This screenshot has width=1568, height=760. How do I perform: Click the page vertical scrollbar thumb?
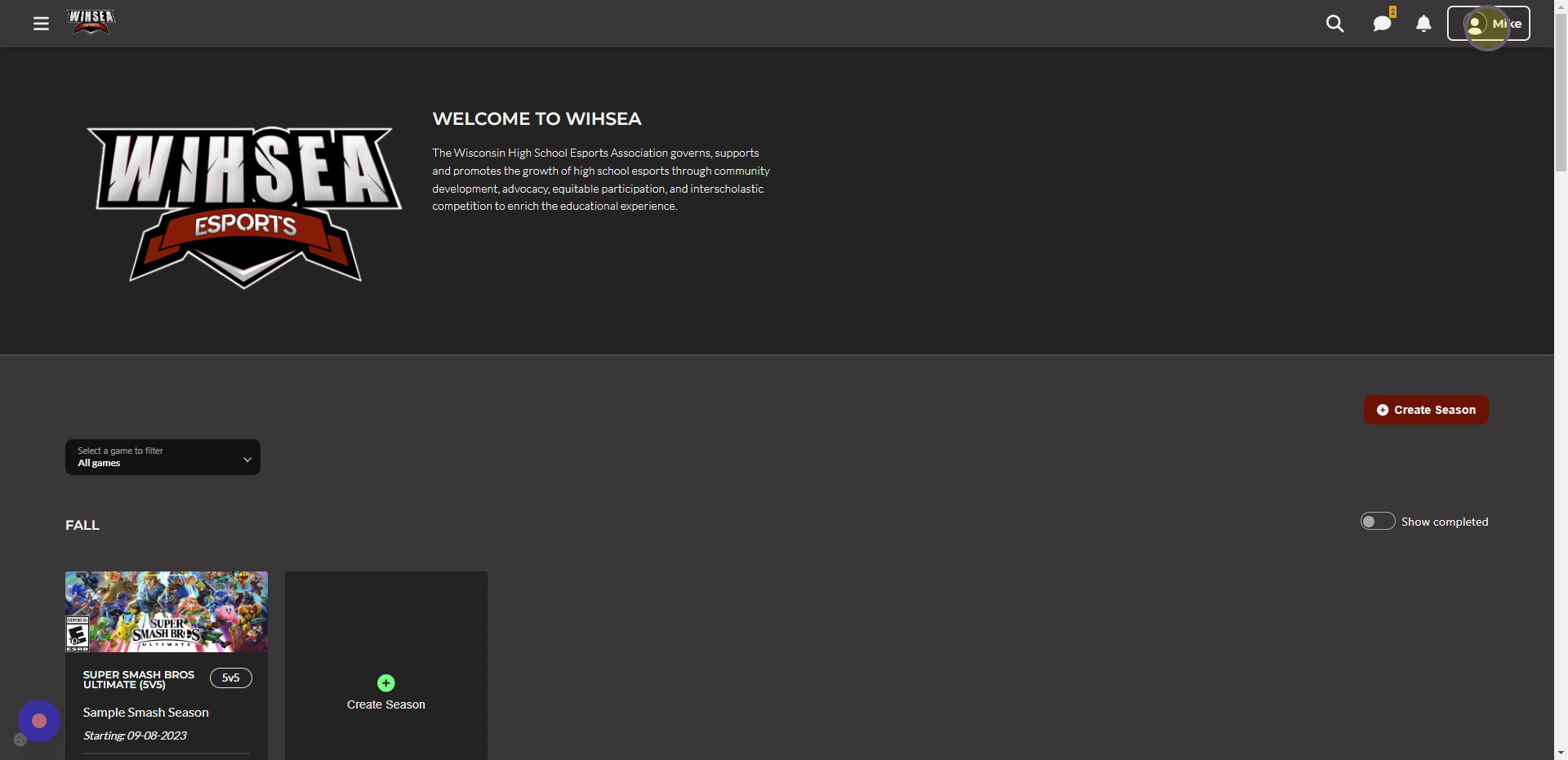tap(1561, 92)
